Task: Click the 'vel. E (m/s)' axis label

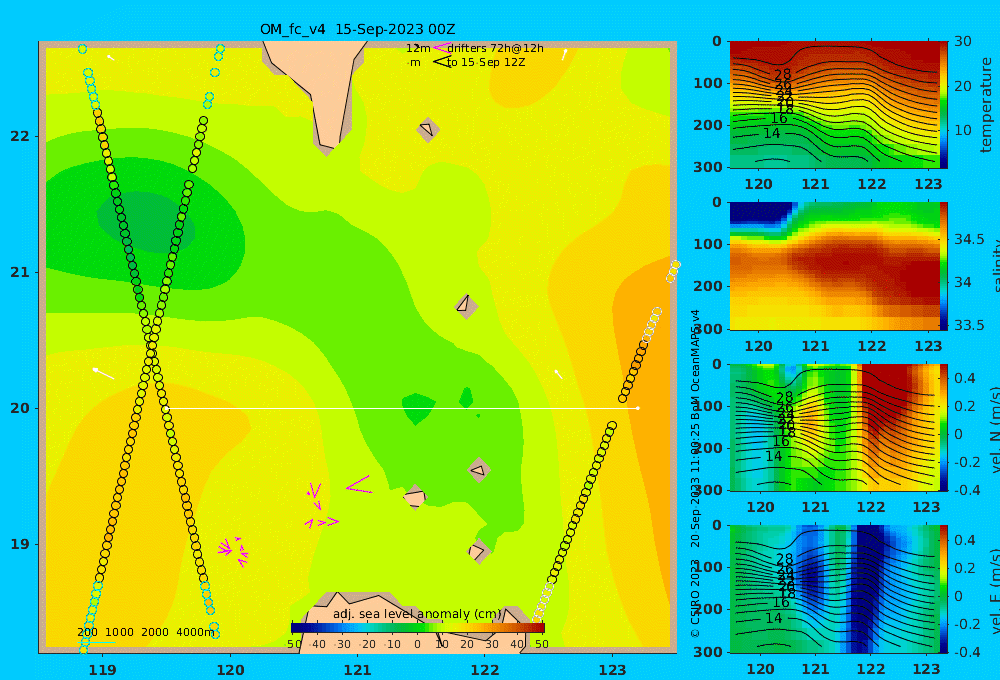Action: [x=994, y=590]
